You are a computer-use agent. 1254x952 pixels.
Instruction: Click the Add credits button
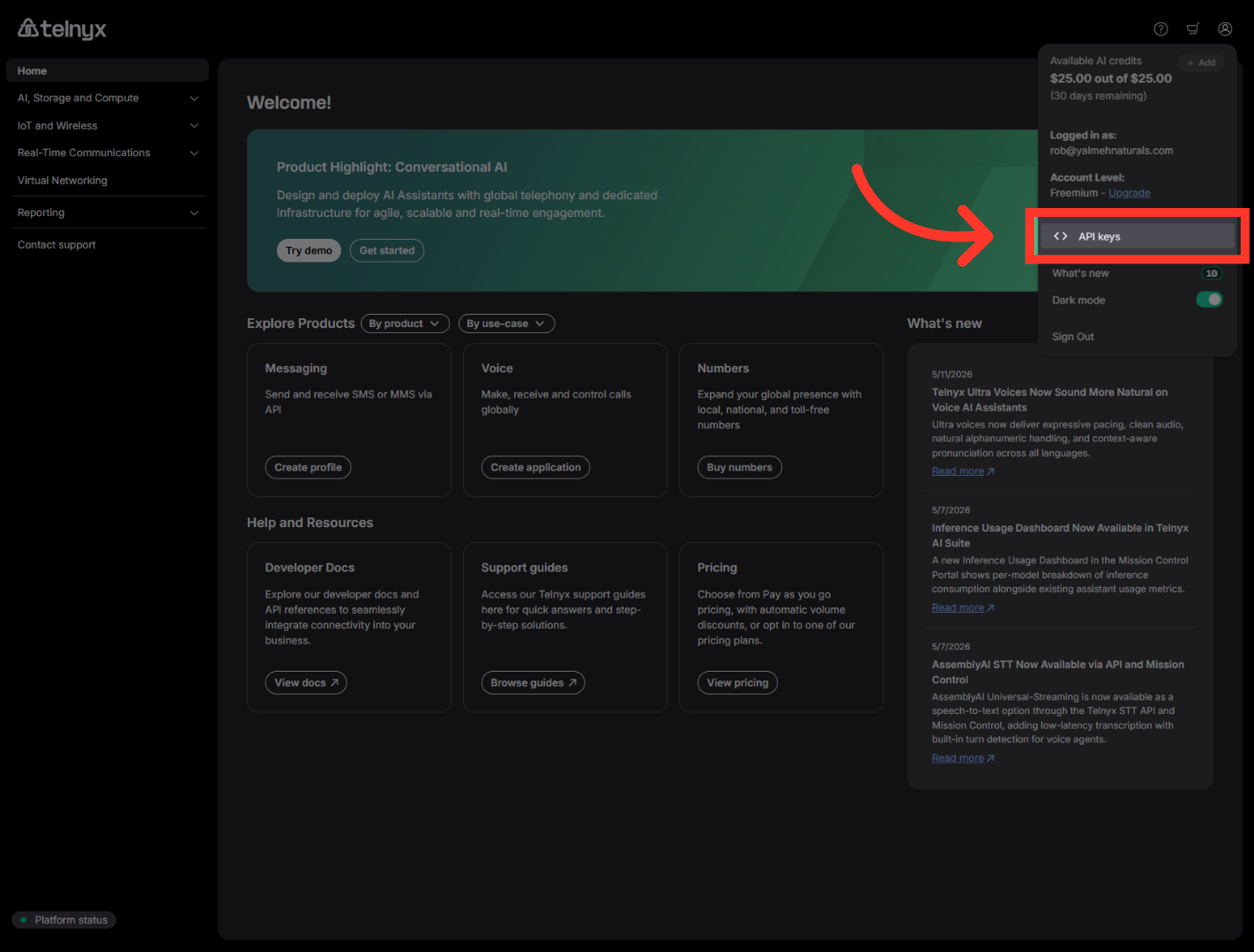(1201, 63)
